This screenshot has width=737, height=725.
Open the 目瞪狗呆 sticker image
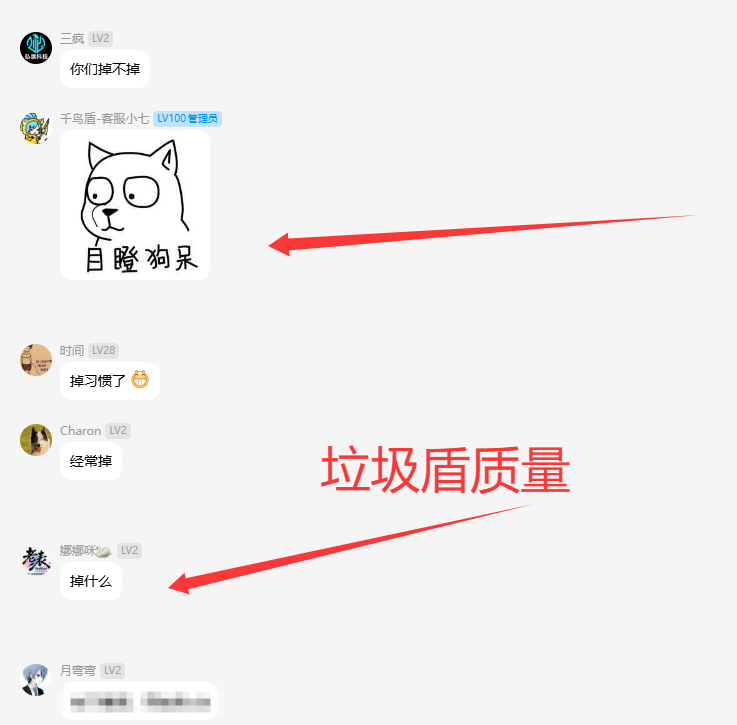pyautogui.click(x=135, y=205)
